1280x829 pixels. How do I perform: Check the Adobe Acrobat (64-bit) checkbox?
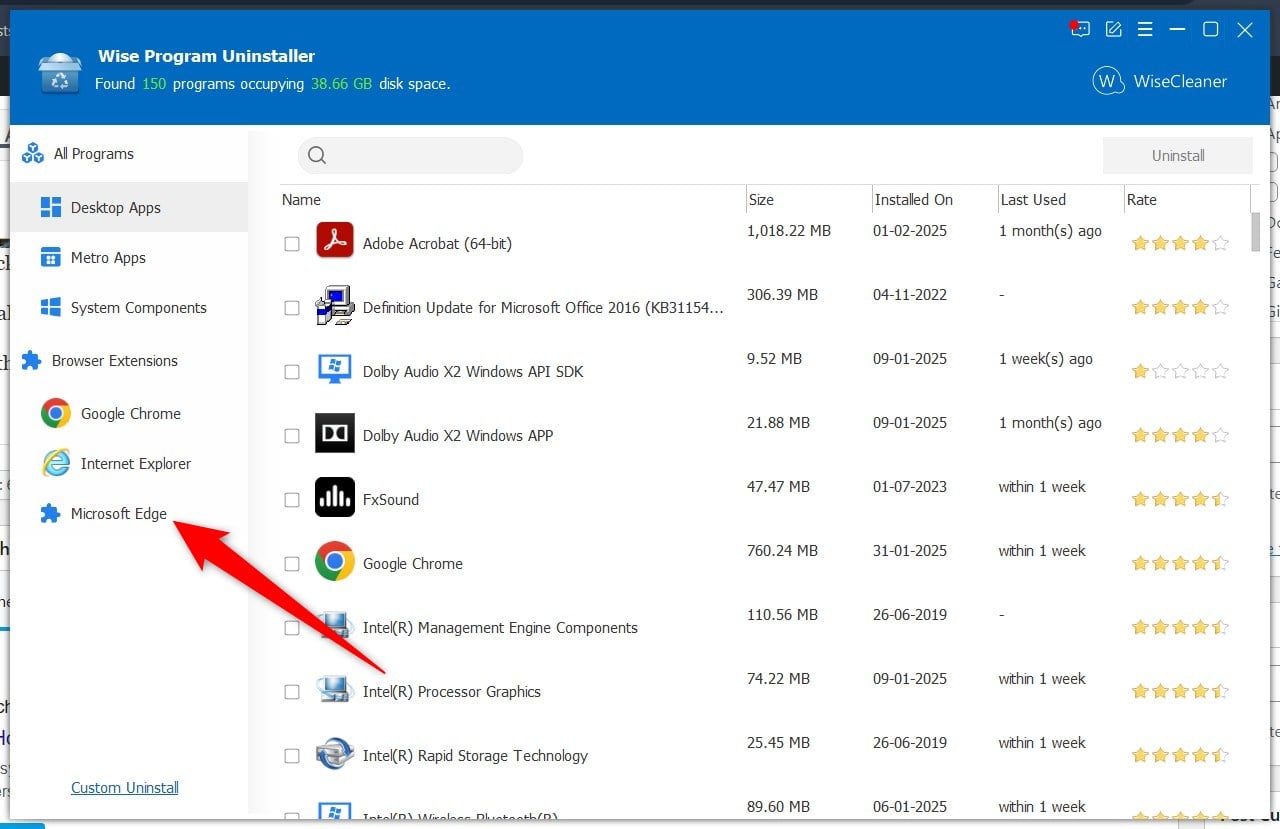click(x=292, y=243)
